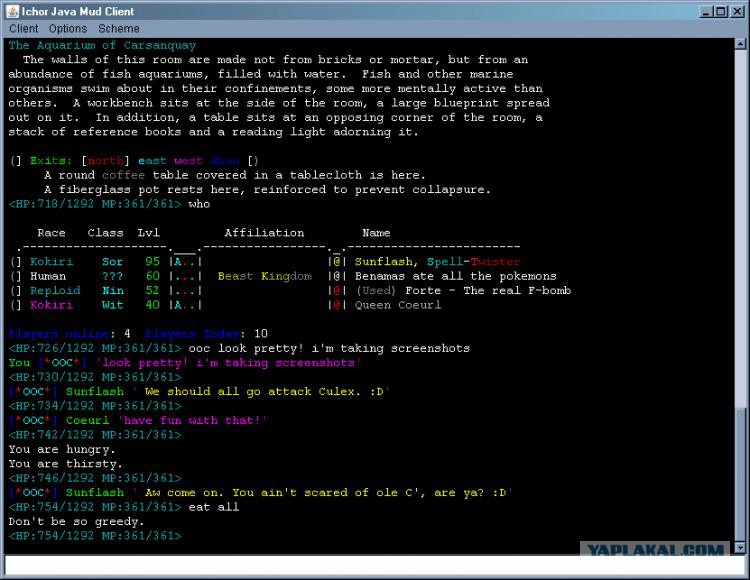The height and width of the screenshot is (580, 750).
Task: Click the 'Beast Kingdom' affiliation
Action: click(x=265, y=276)
